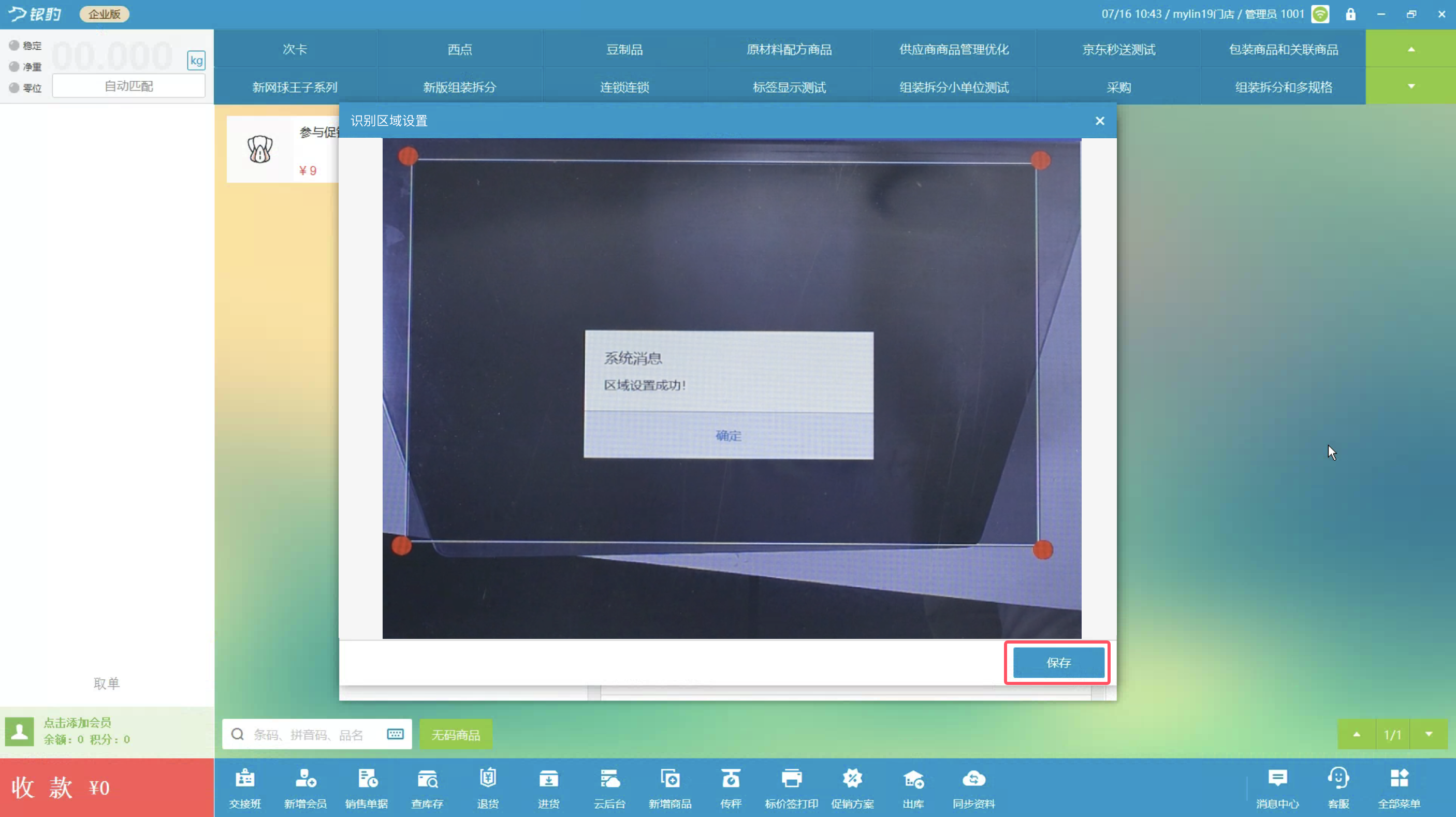The width and height of the screenshot is (1456, 817).
Task: Click the Wi-Fi network status icon
Action: pos(1320,14)
